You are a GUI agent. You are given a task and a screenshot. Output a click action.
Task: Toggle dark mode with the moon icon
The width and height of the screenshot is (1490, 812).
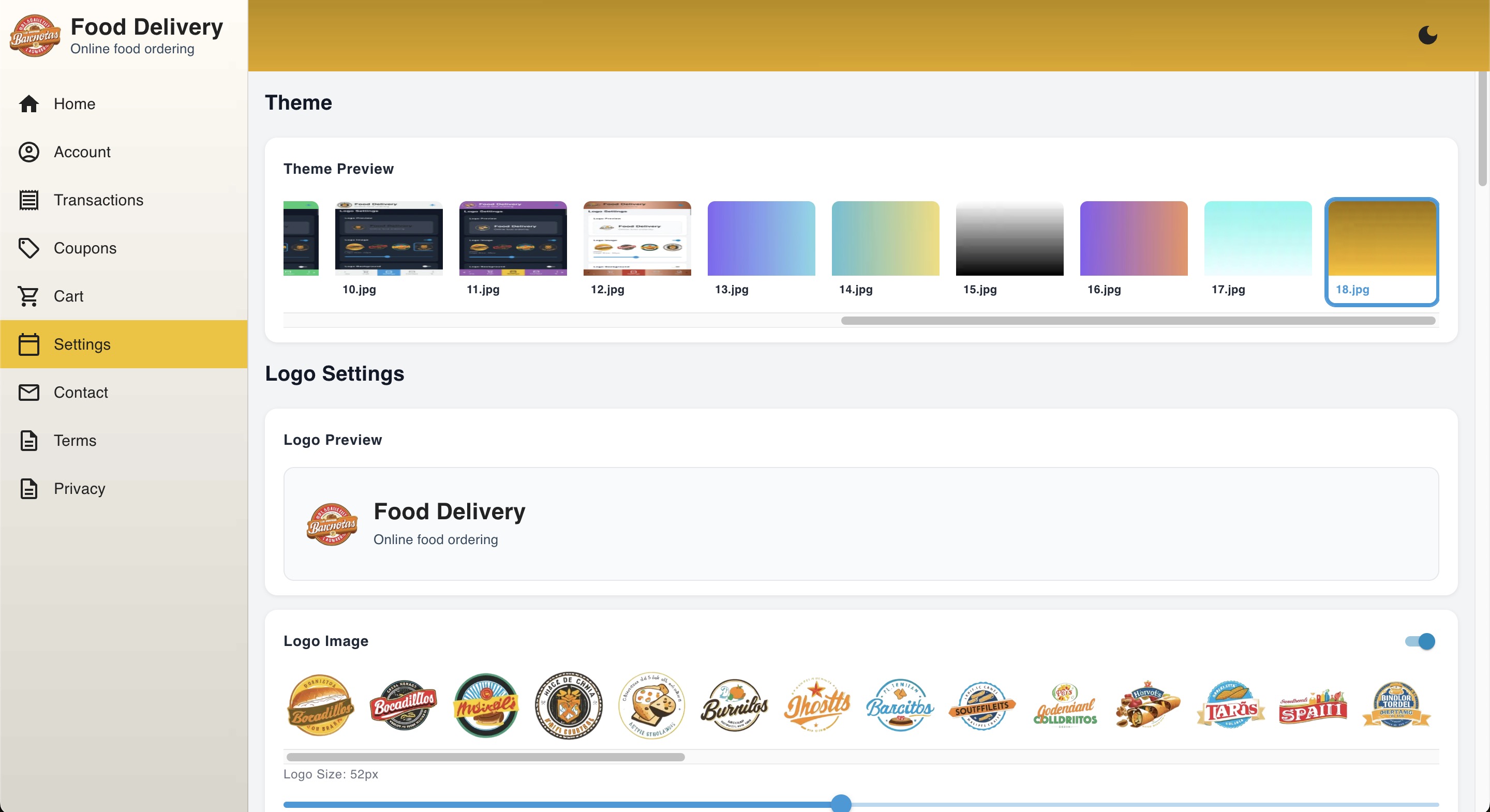(1427, 35)
